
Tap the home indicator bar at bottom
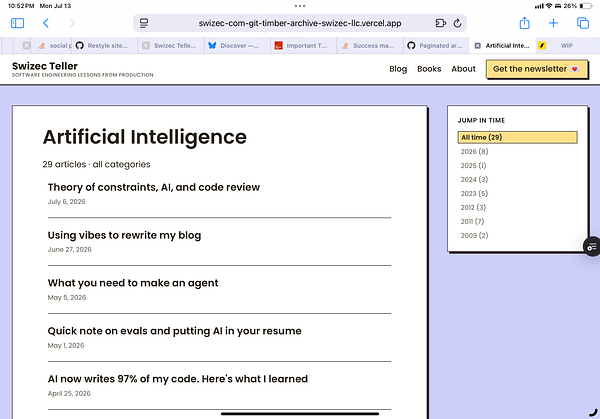[x=300, y=414]
